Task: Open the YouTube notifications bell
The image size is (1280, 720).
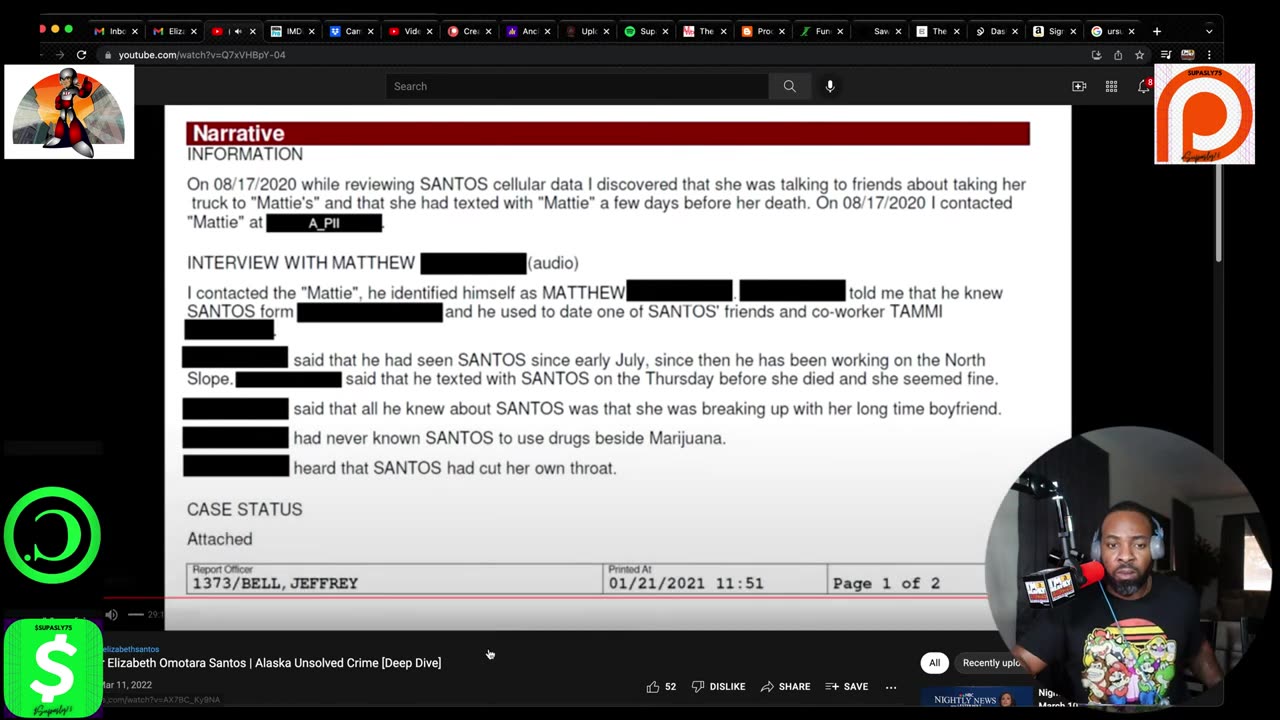Action: [x=1143, y=87]
